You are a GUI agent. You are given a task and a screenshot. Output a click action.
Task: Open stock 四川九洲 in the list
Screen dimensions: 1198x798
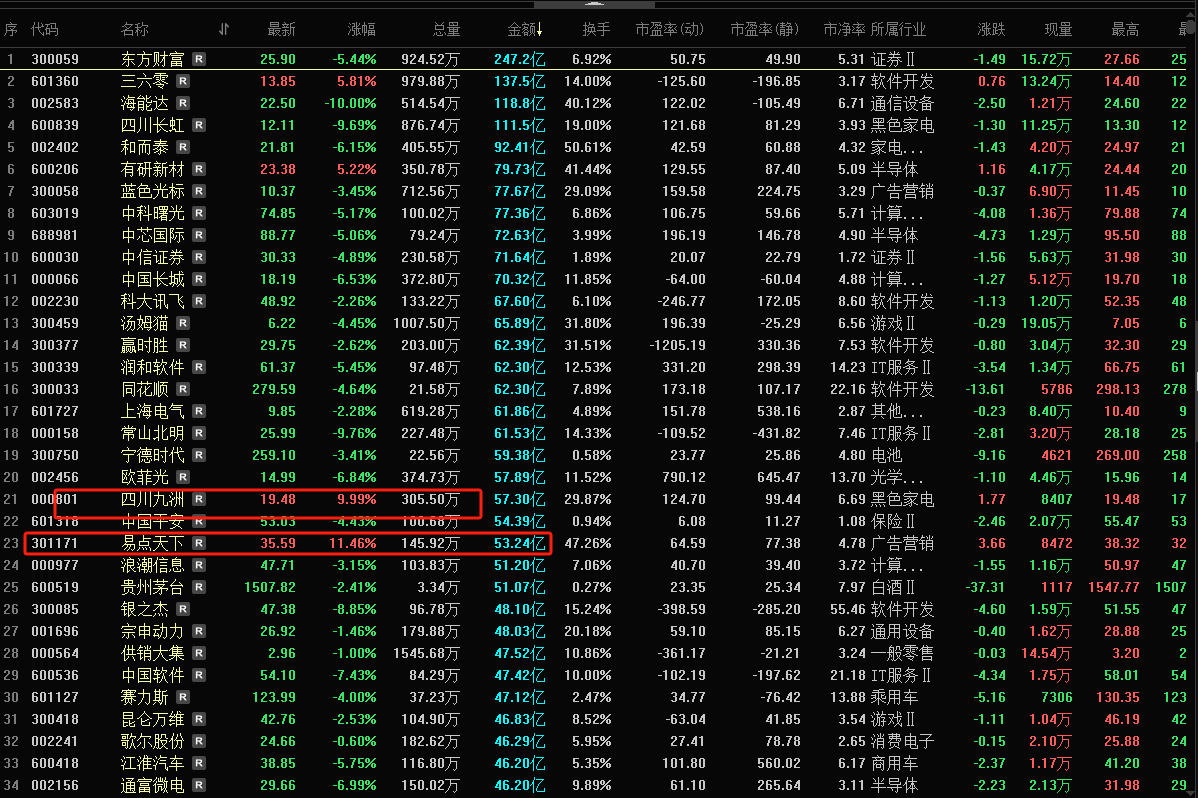(x=152, y=500)
